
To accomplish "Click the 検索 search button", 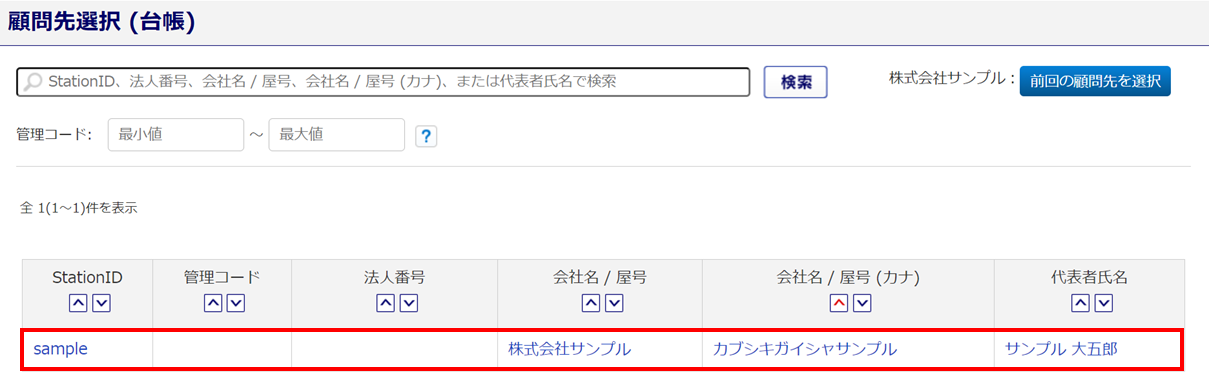I will (796, 82).
